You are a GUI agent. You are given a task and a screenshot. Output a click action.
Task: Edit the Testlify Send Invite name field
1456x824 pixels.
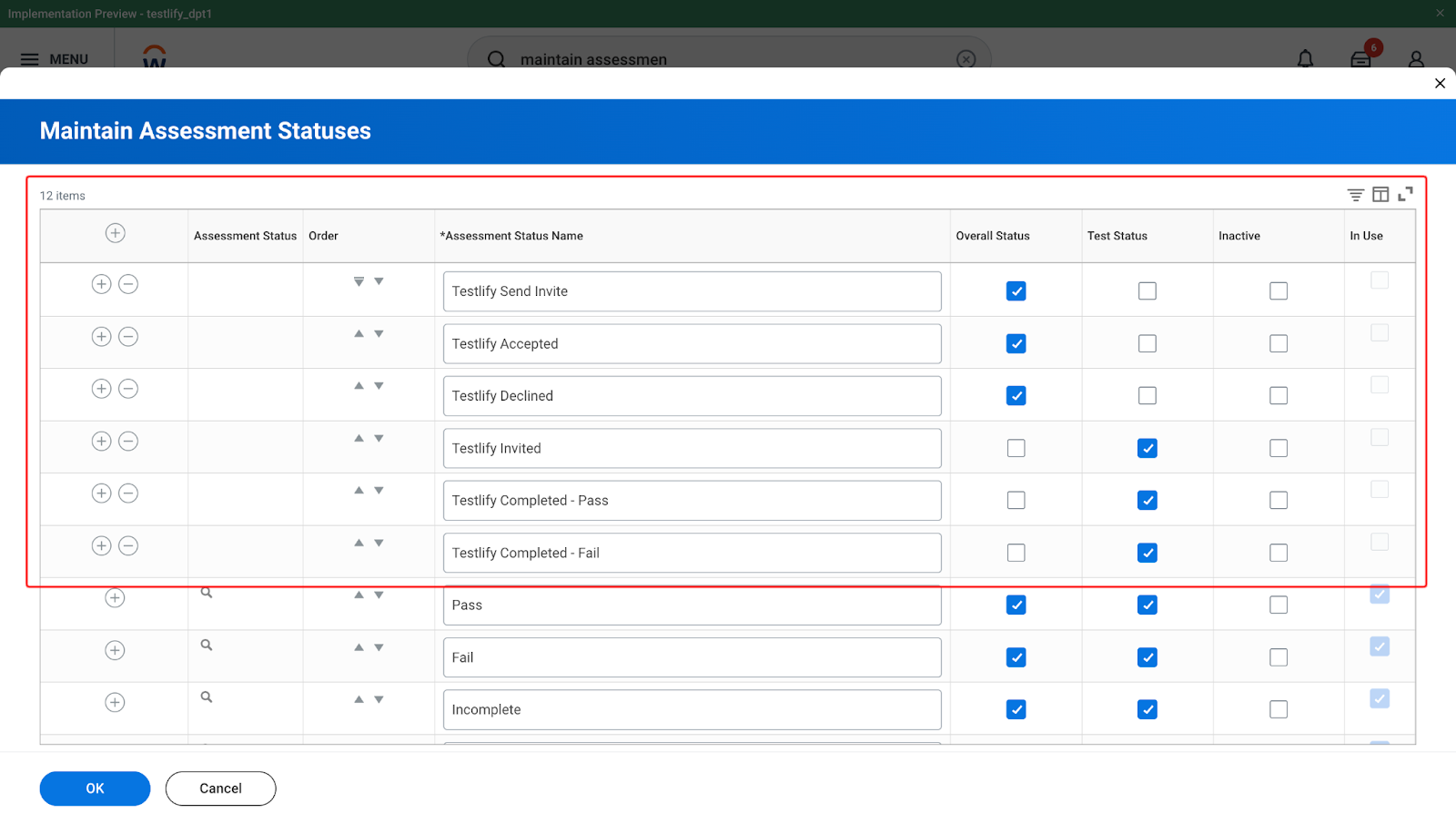692,291
